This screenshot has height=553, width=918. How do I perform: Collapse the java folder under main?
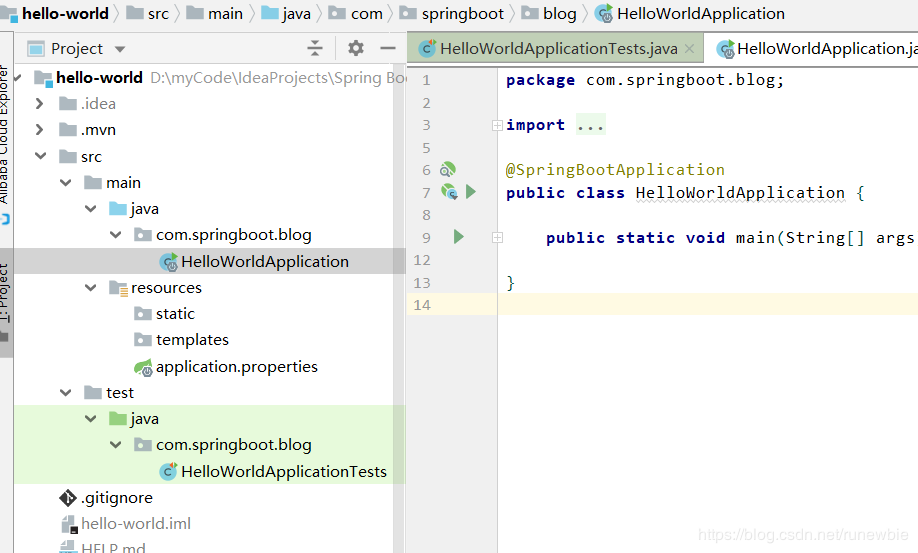91,208
